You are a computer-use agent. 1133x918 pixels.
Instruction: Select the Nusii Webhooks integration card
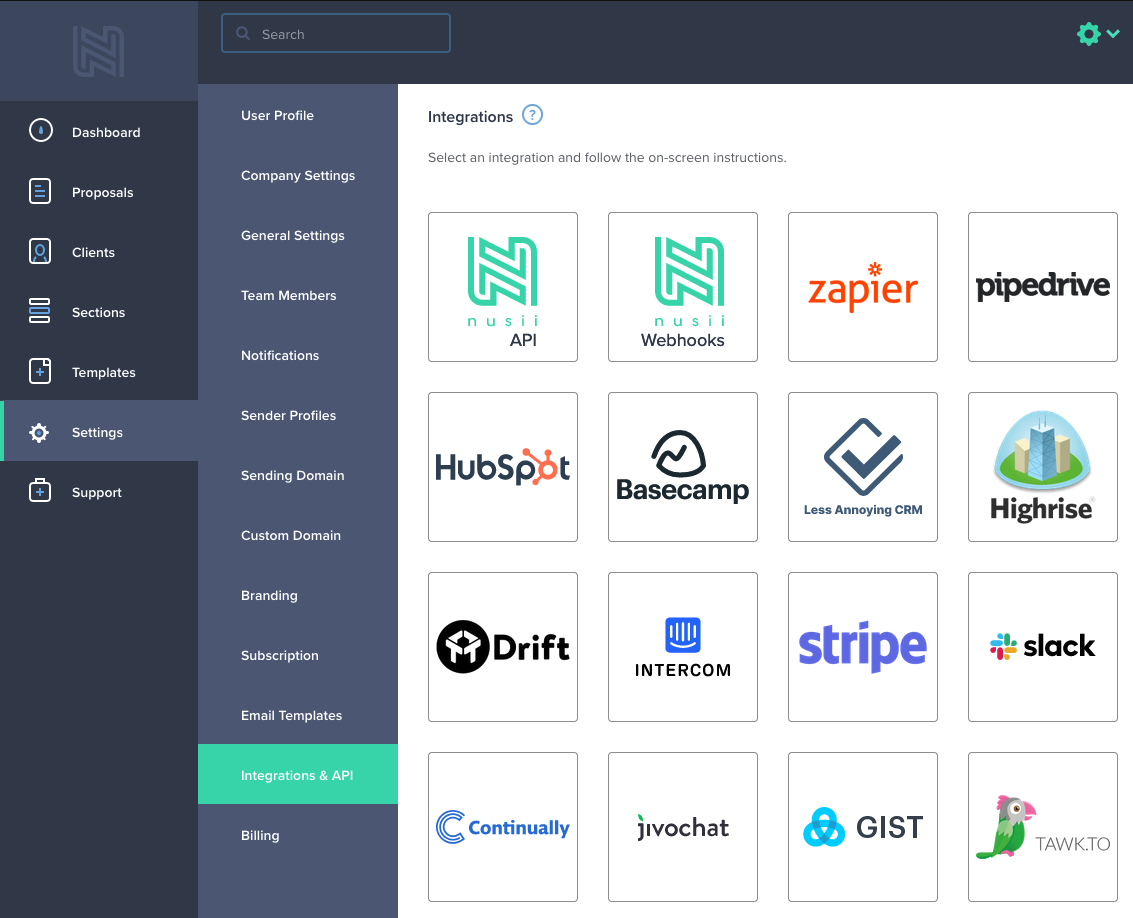(683, 287)
